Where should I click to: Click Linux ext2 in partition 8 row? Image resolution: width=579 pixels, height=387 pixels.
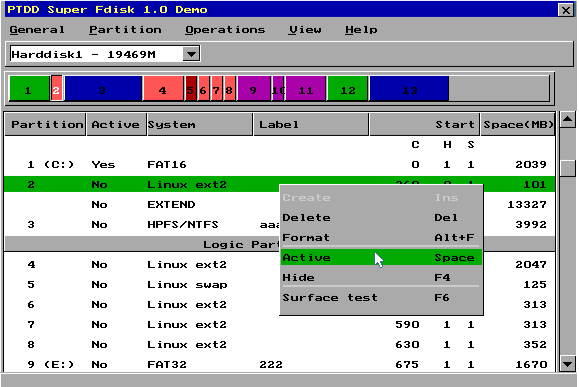(x=187, y=344)
